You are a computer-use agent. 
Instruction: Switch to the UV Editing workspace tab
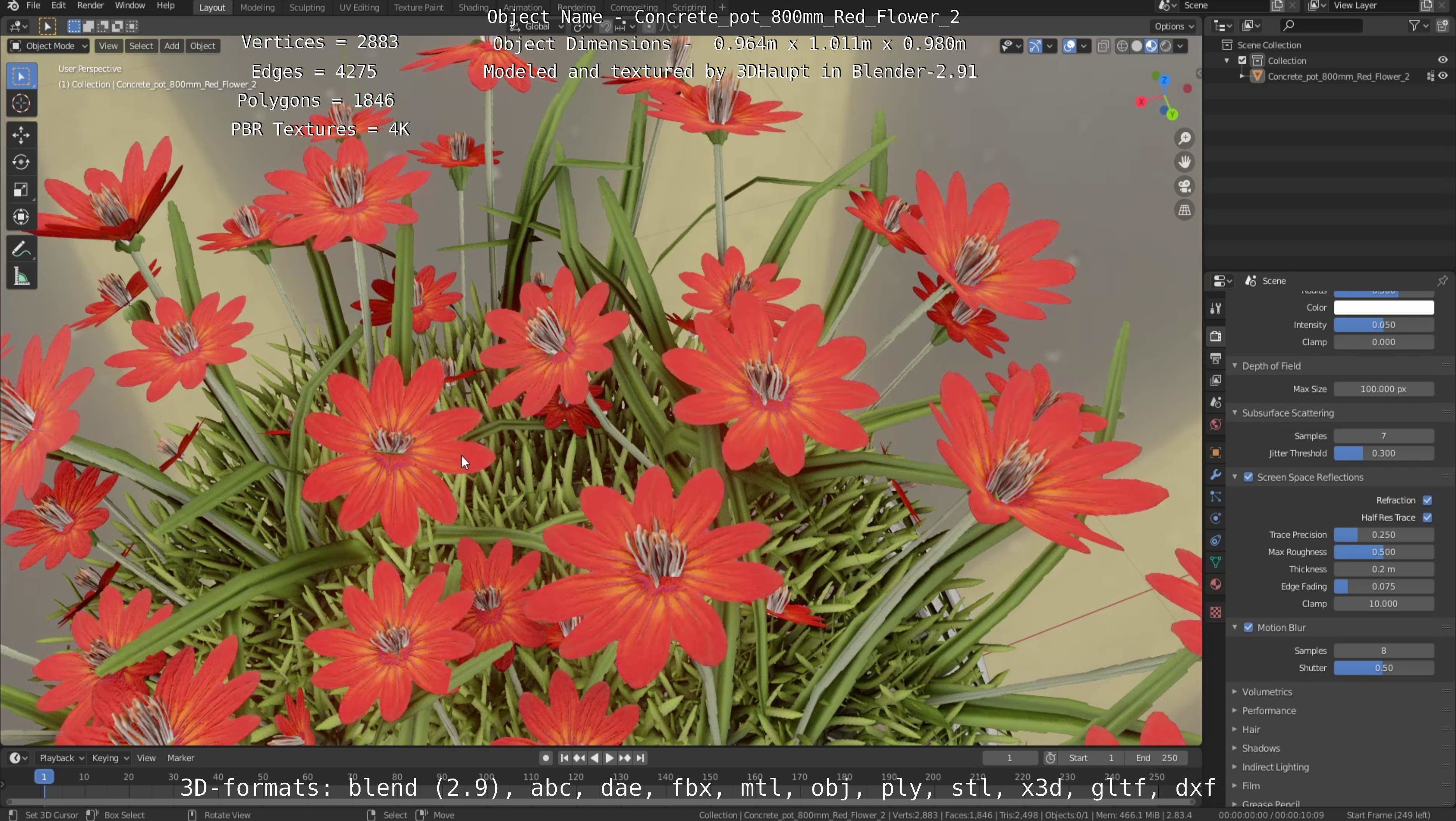(x=359, y=7)
